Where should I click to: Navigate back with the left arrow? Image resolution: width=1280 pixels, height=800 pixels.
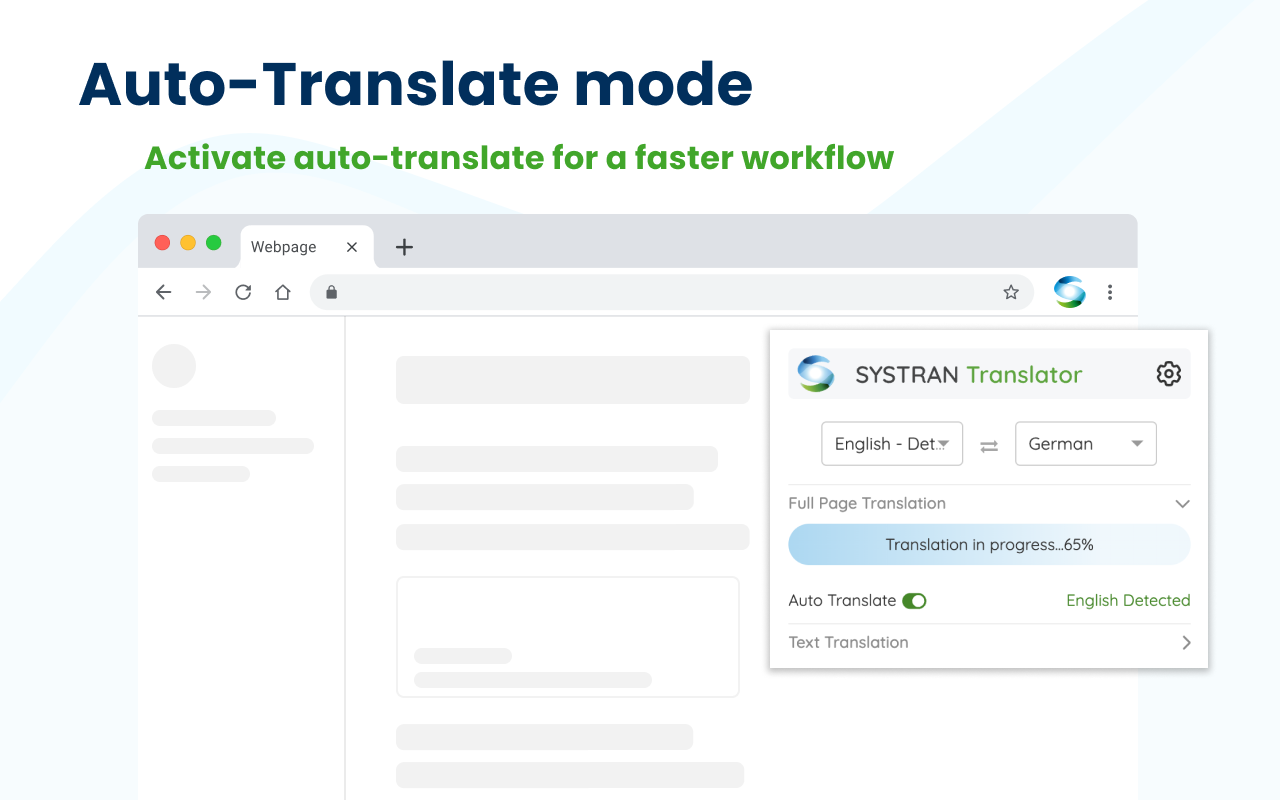tap(164, 292)
